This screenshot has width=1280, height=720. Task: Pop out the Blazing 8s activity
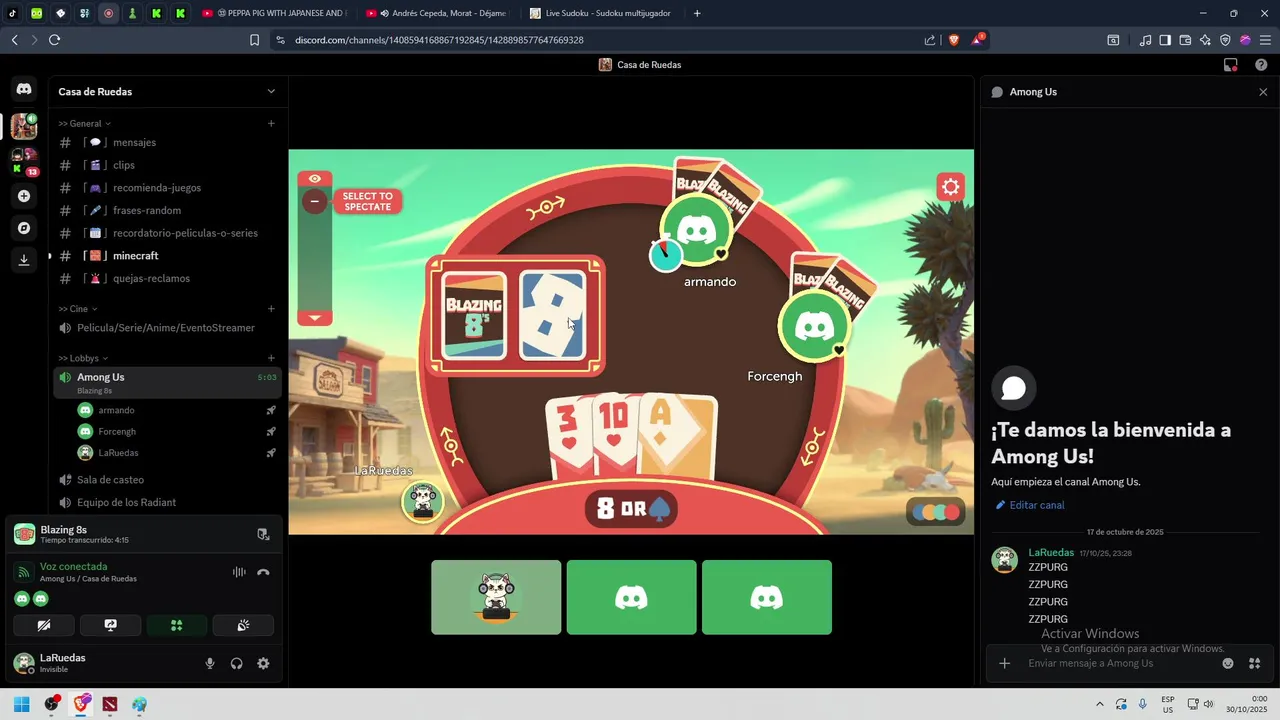263,534
